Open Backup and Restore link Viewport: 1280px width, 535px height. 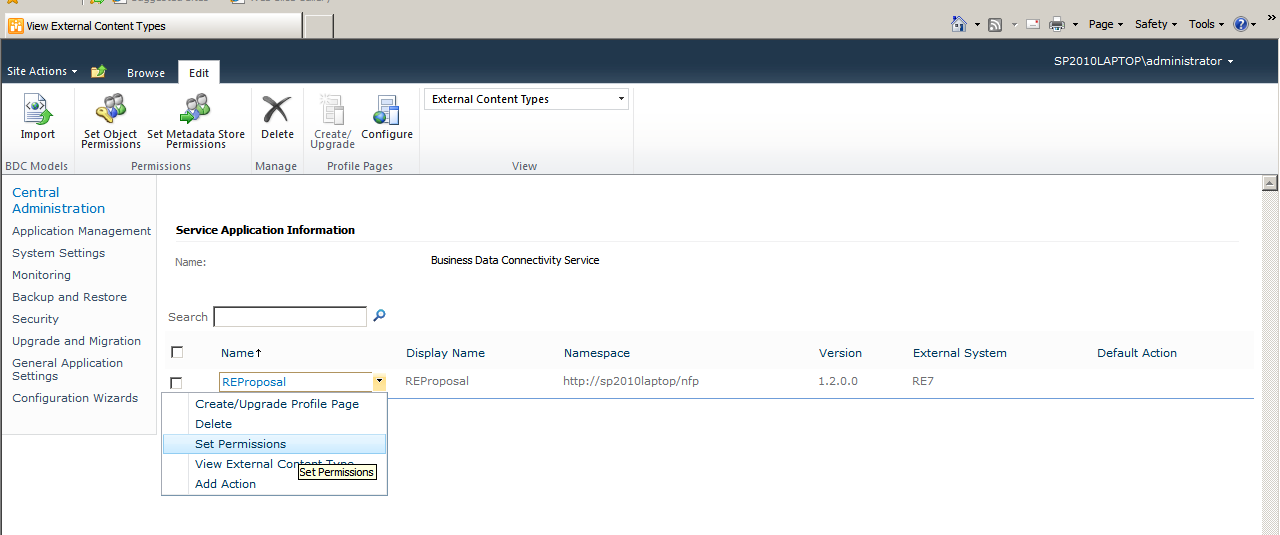[x=69, y=297]
